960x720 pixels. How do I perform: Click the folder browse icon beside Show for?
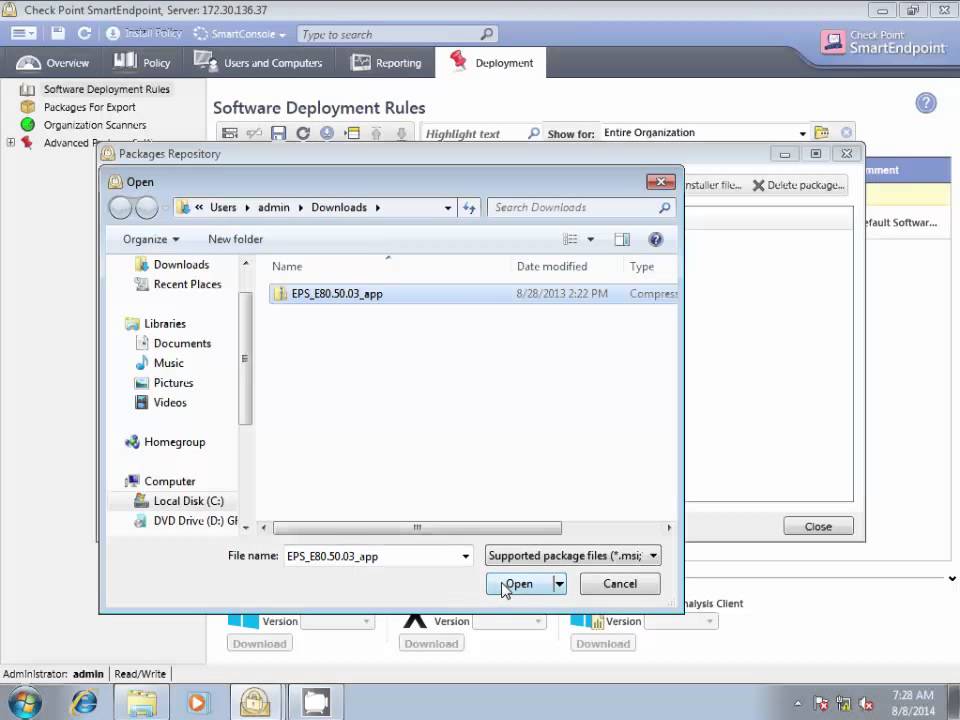pos(822,132)
